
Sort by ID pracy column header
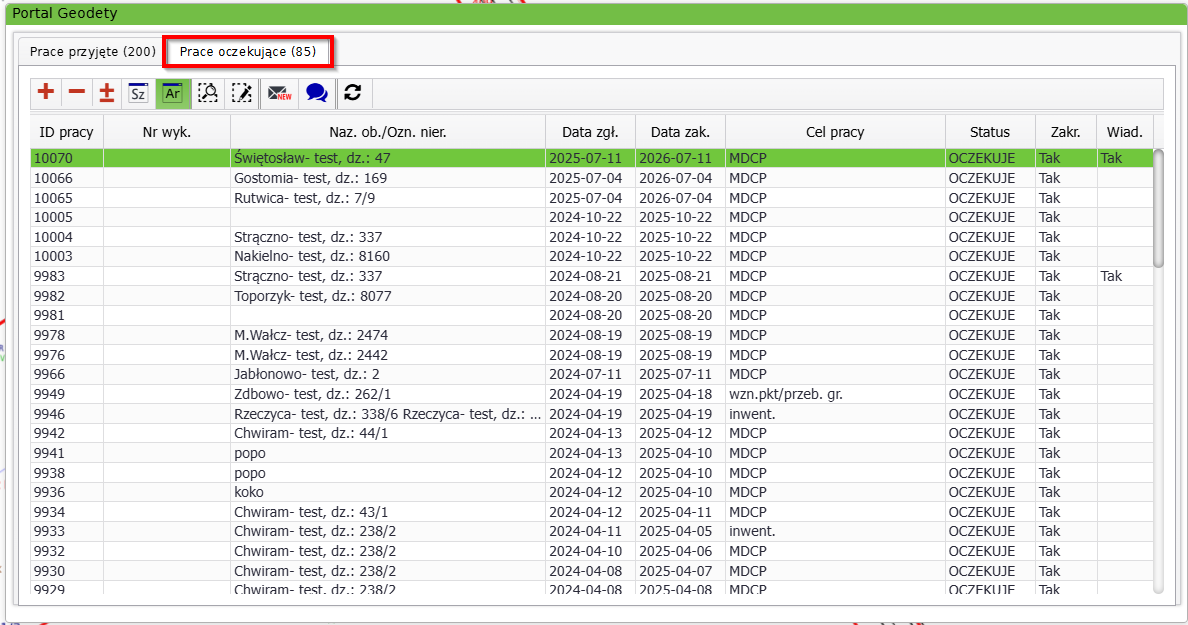[66, 132]
